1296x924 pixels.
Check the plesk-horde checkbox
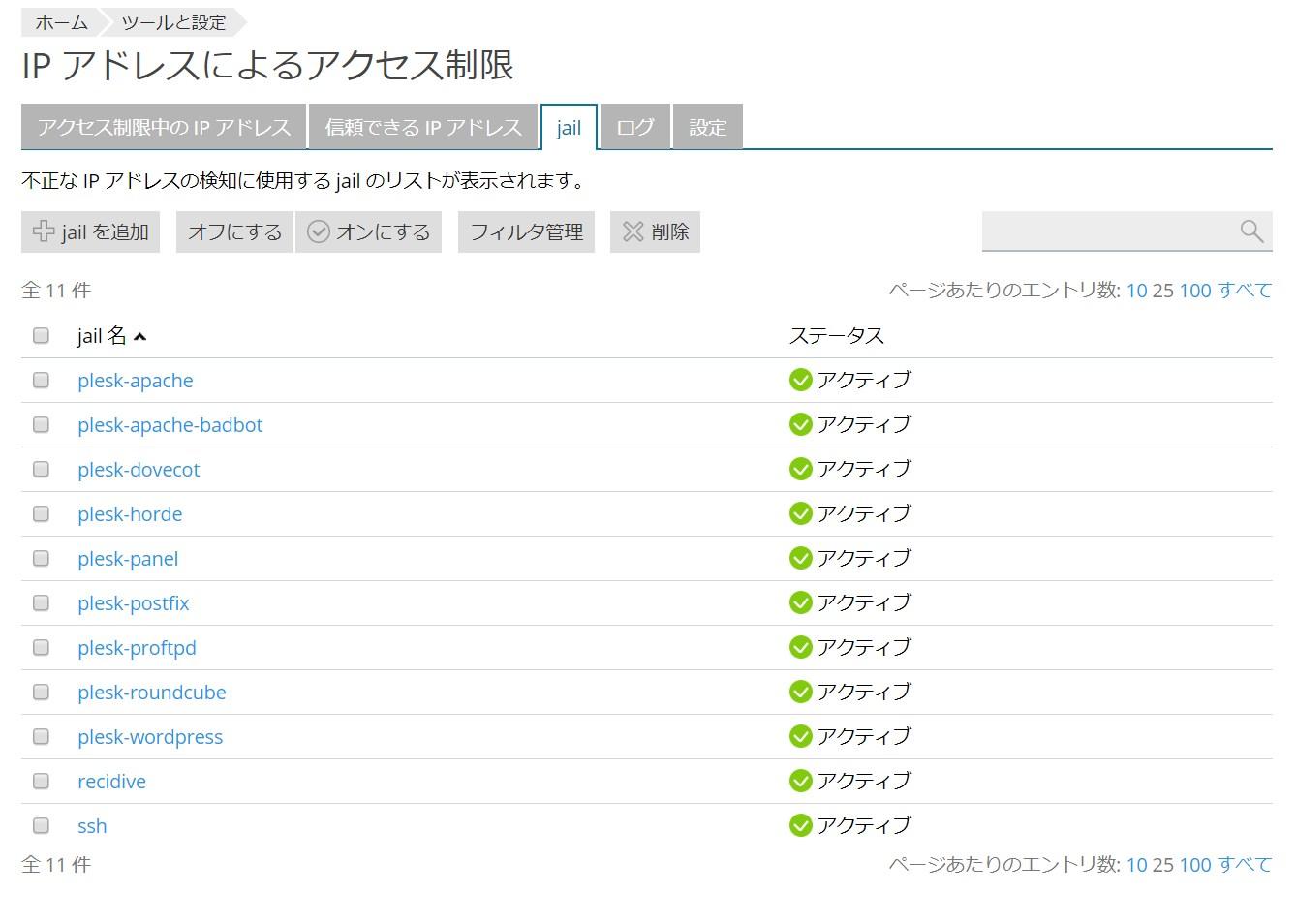tap(41, 513)
